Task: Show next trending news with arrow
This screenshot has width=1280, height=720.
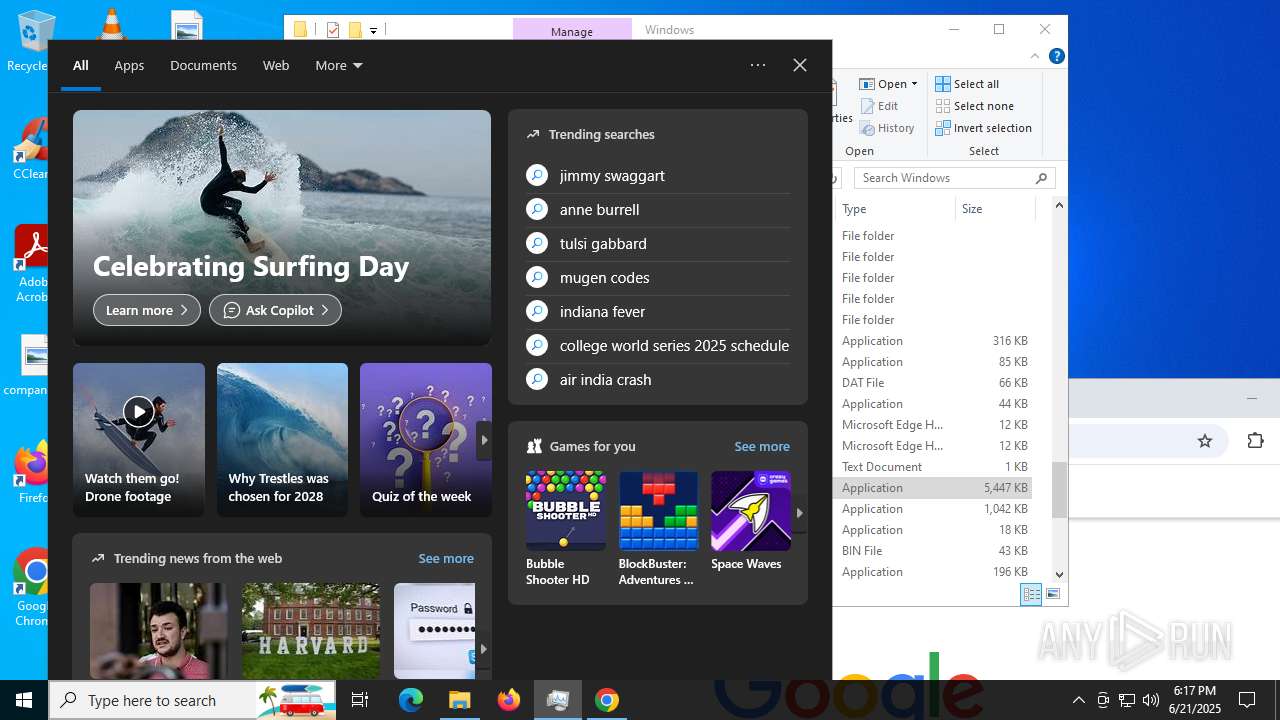Action: click(483, 648)
